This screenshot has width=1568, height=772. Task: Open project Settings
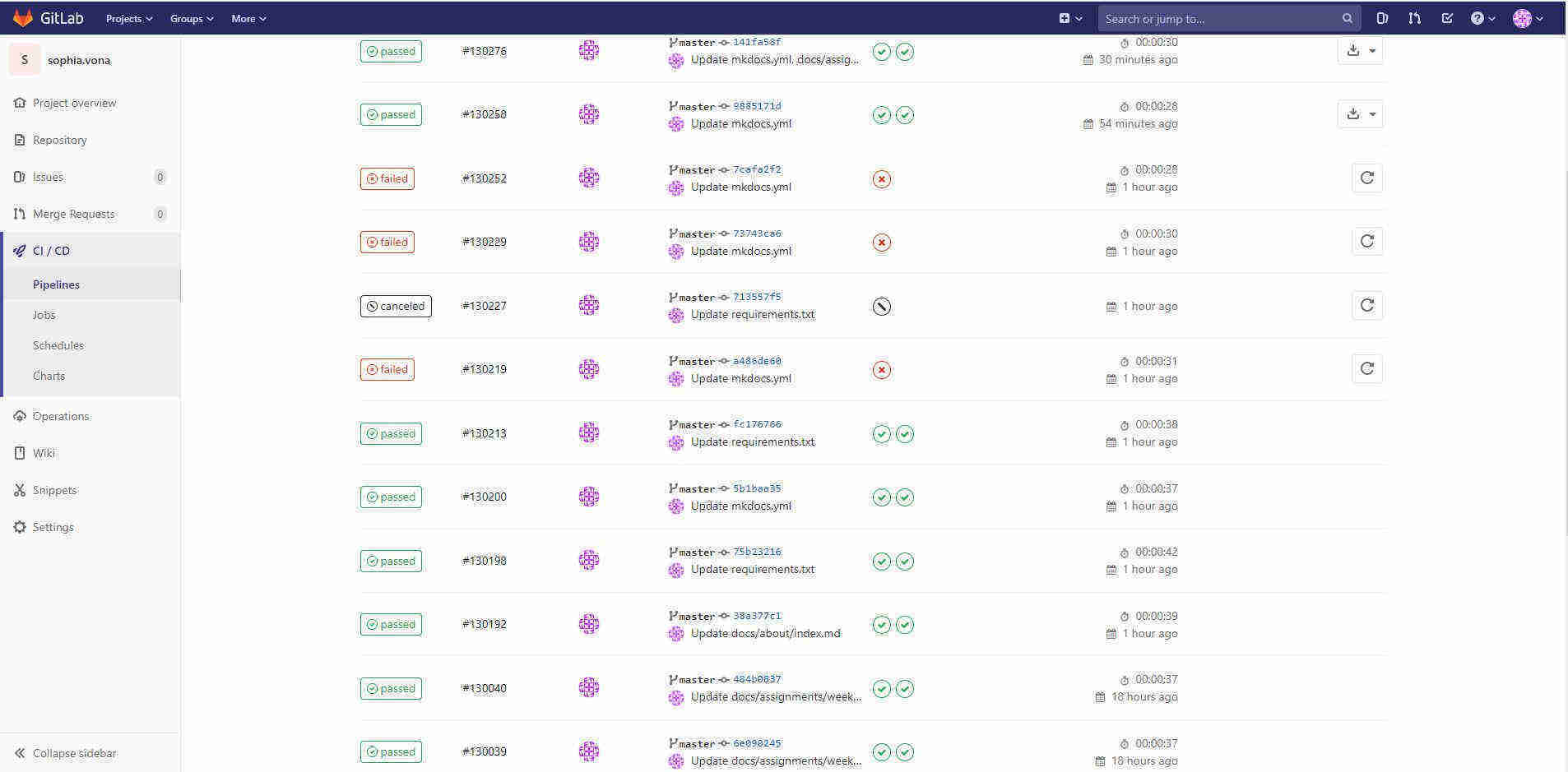53,527
